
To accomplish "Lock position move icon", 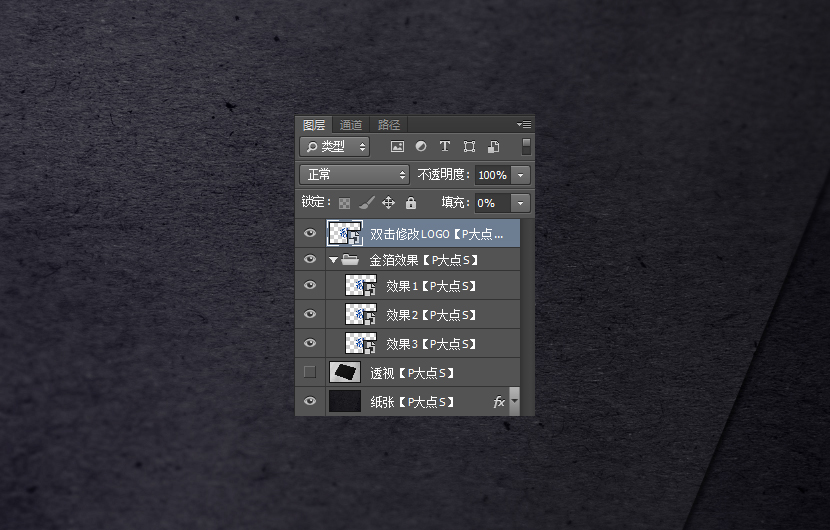I will [389, 202].
